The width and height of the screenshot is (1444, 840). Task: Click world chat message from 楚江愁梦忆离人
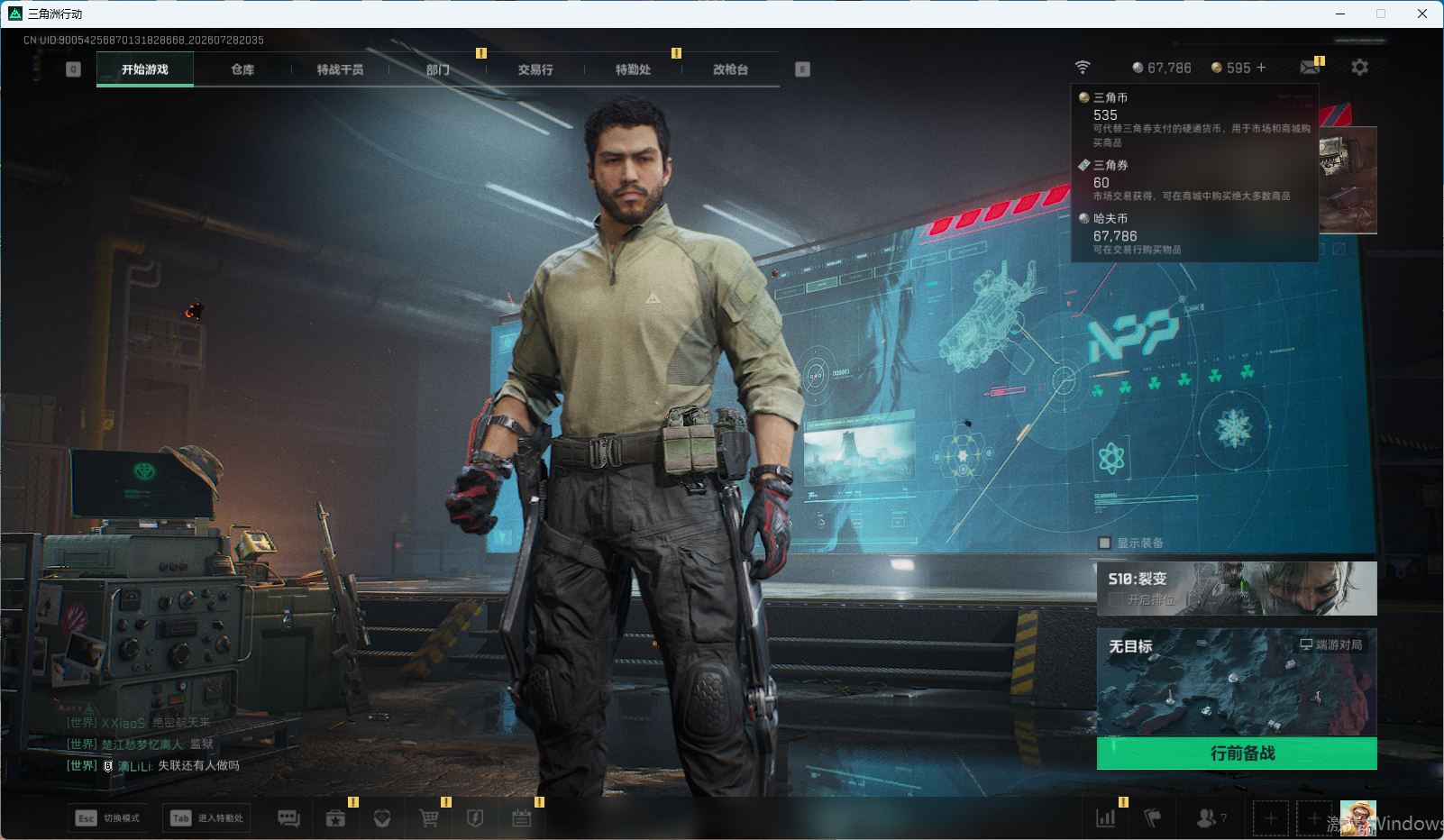[x=141, y=744]
